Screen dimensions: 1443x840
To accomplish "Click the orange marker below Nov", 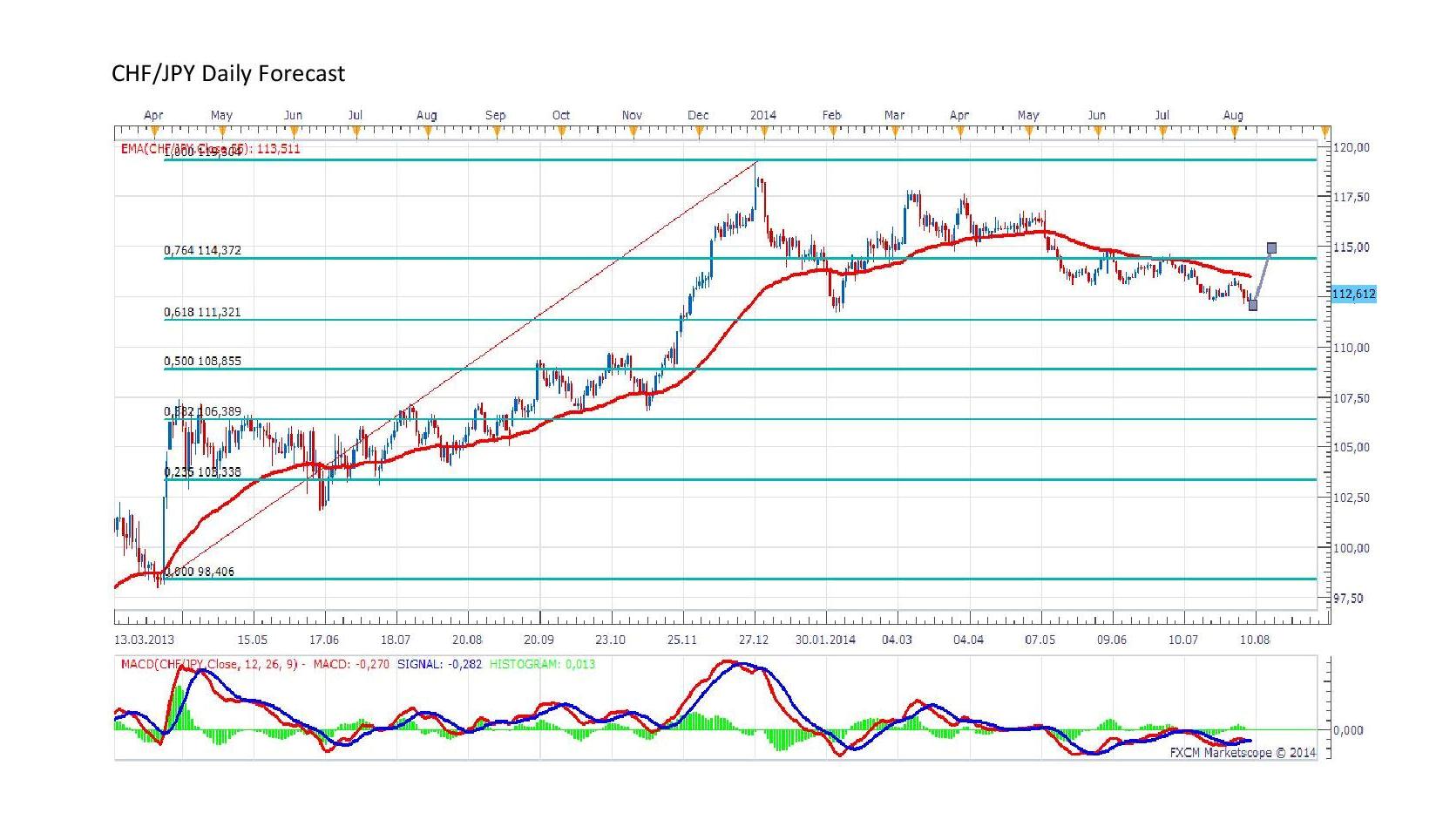I will (x=633, y=132).
